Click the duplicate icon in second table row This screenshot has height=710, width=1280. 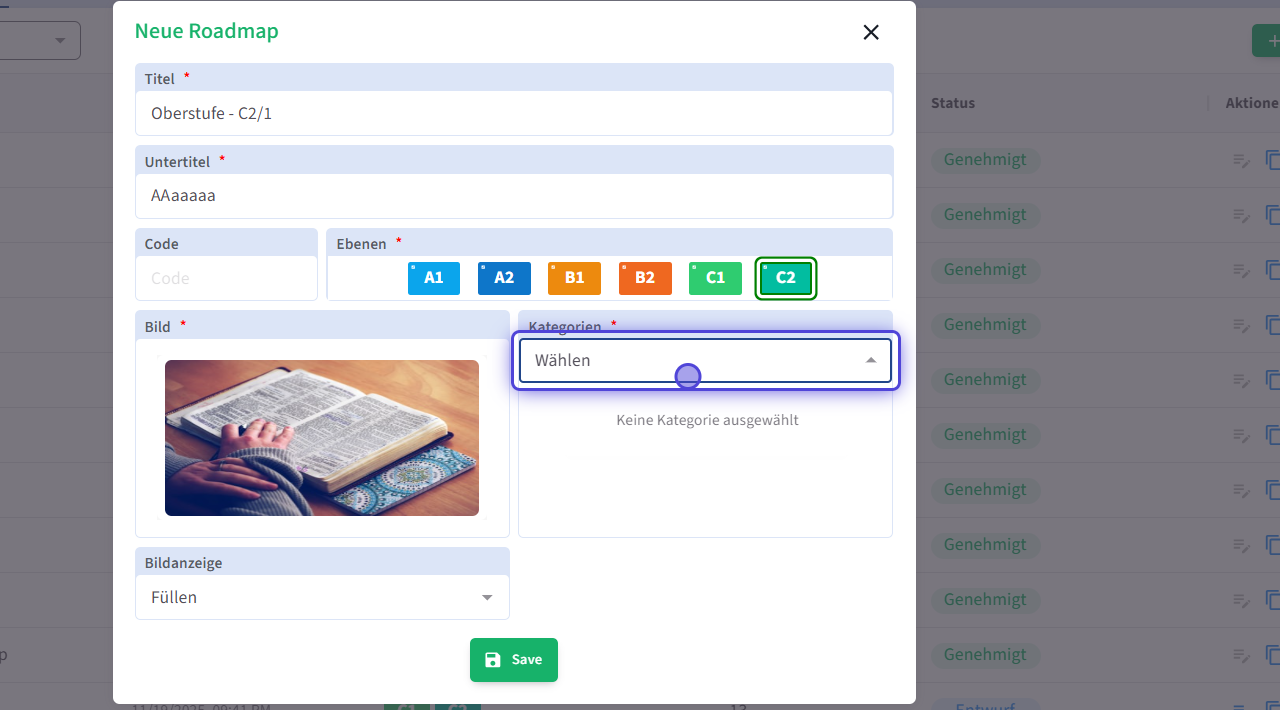tap(1273, 215)
